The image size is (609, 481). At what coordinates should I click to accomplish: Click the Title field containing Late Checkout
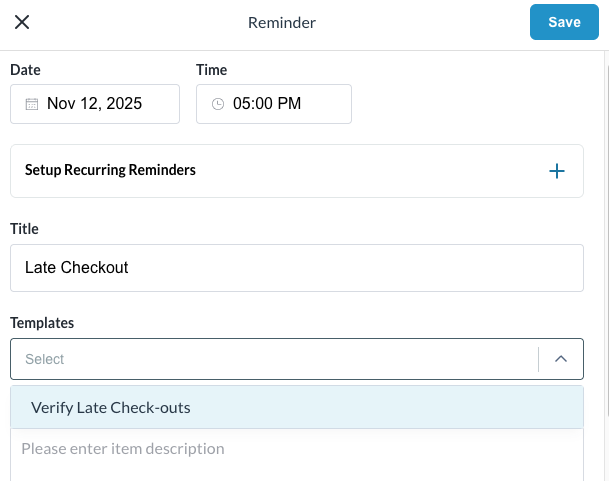[296, 268]
